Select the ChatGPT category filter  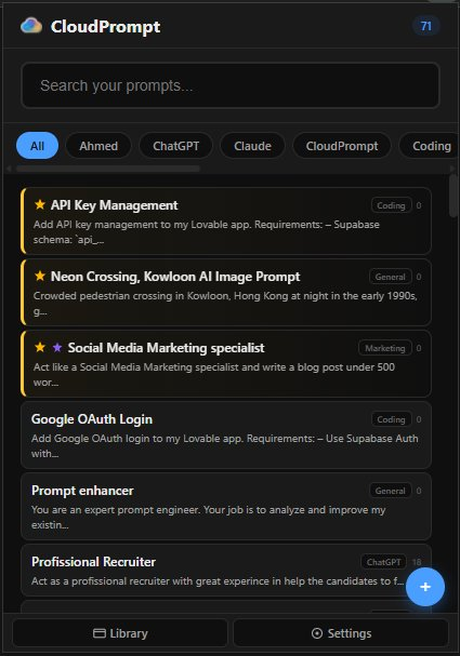point(176,146)
